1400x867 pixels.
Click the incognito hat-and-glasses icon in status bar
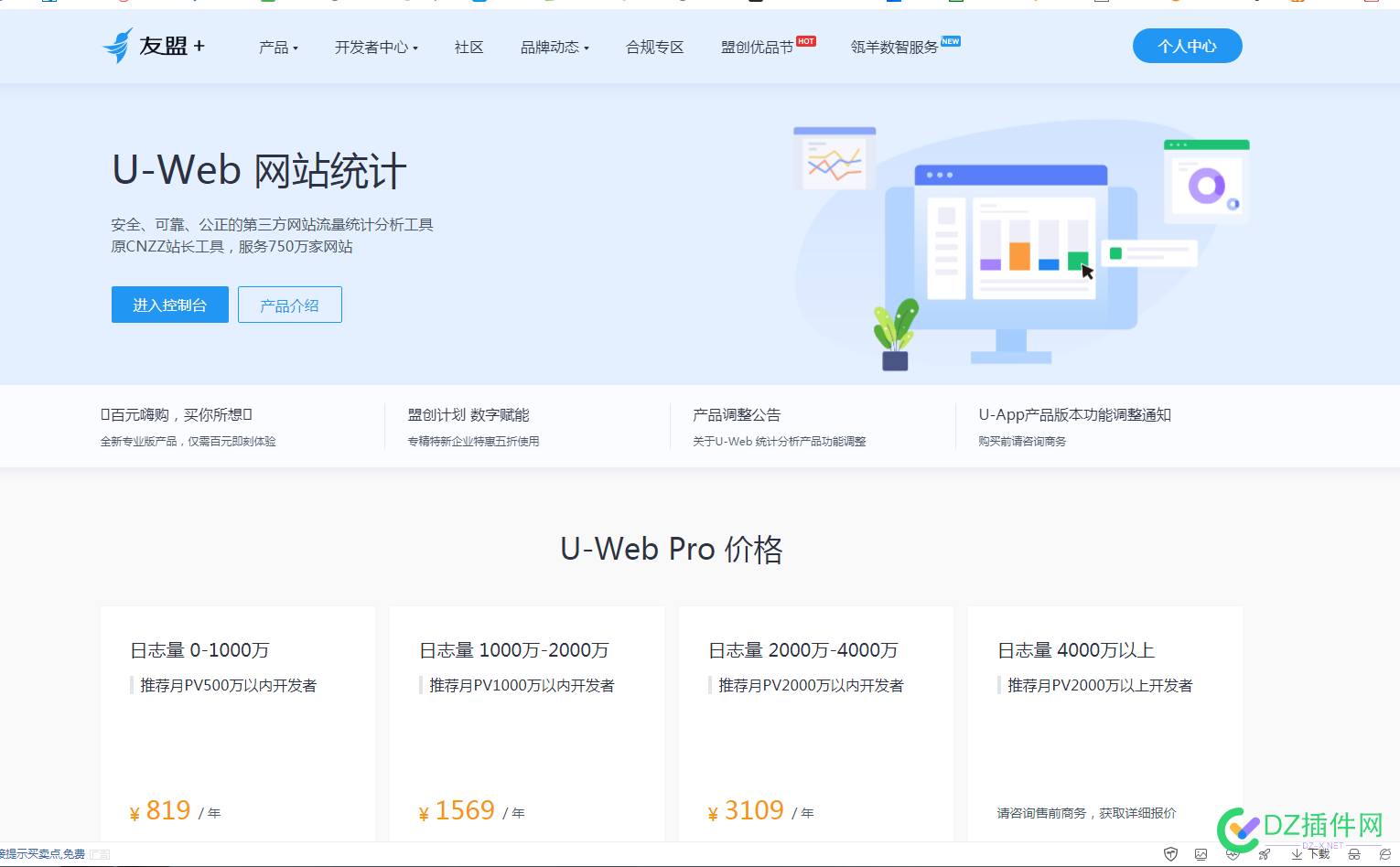pos(1354,854)
